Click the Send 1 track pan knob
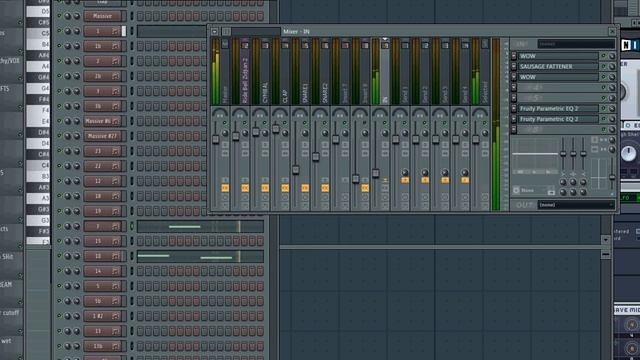The image size is (640, 360). [405, 133]
